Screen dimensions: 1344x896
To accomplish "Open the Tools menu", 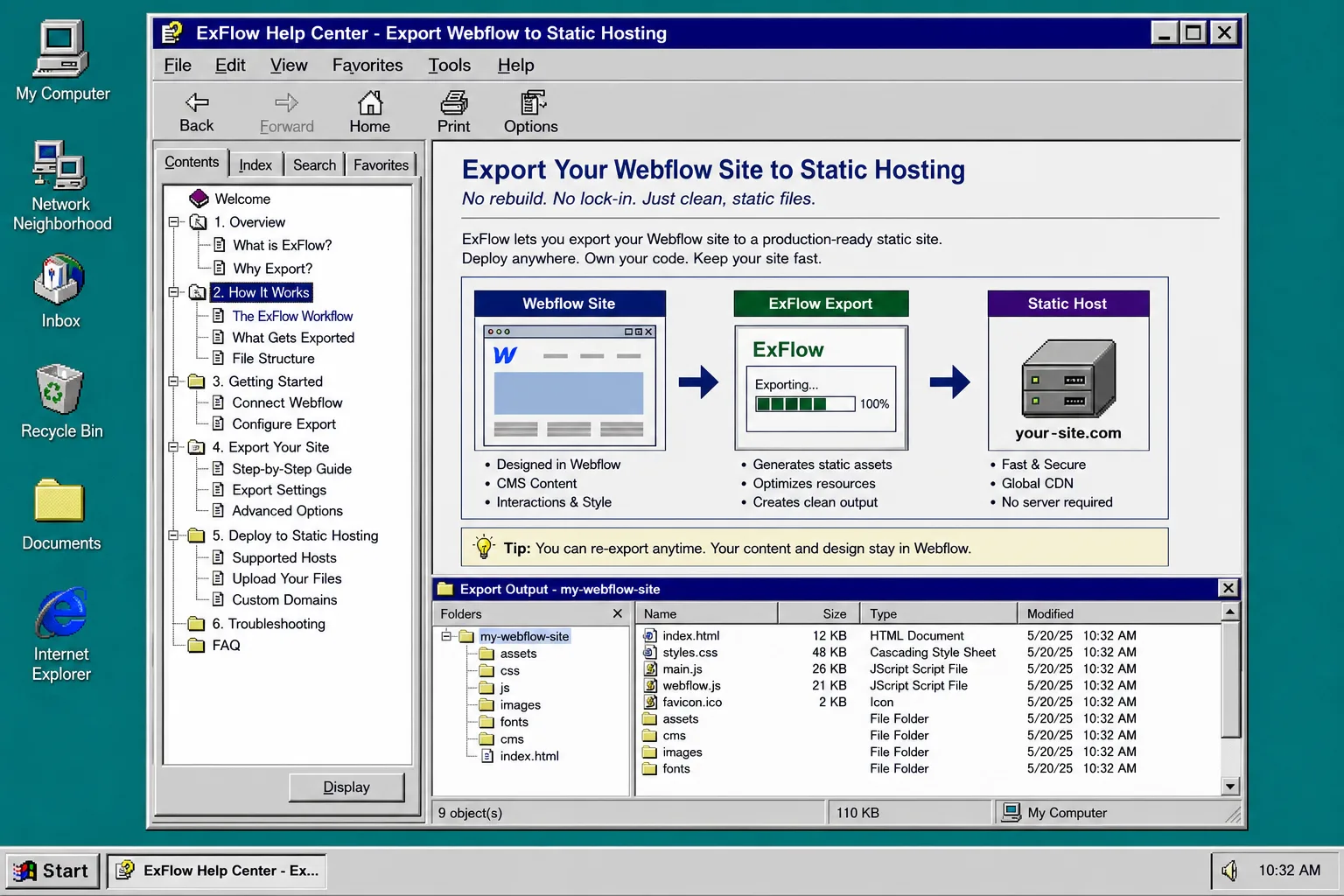I will click(x=450, y=65).
